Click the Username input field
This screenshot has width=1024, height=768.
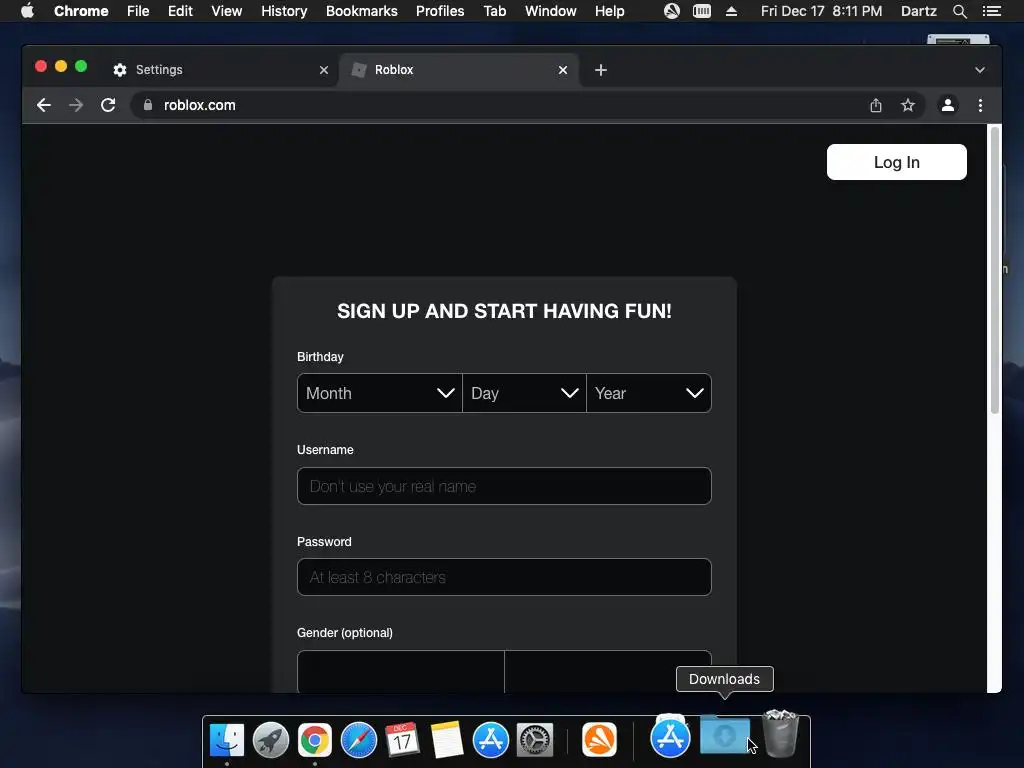pos(504,486)
